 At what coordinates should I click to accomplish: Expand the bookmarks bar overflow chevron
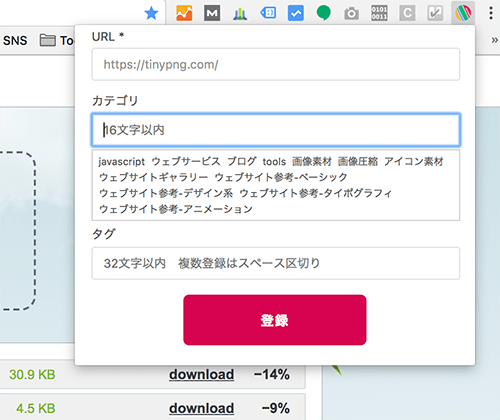(x=495, y=40)
